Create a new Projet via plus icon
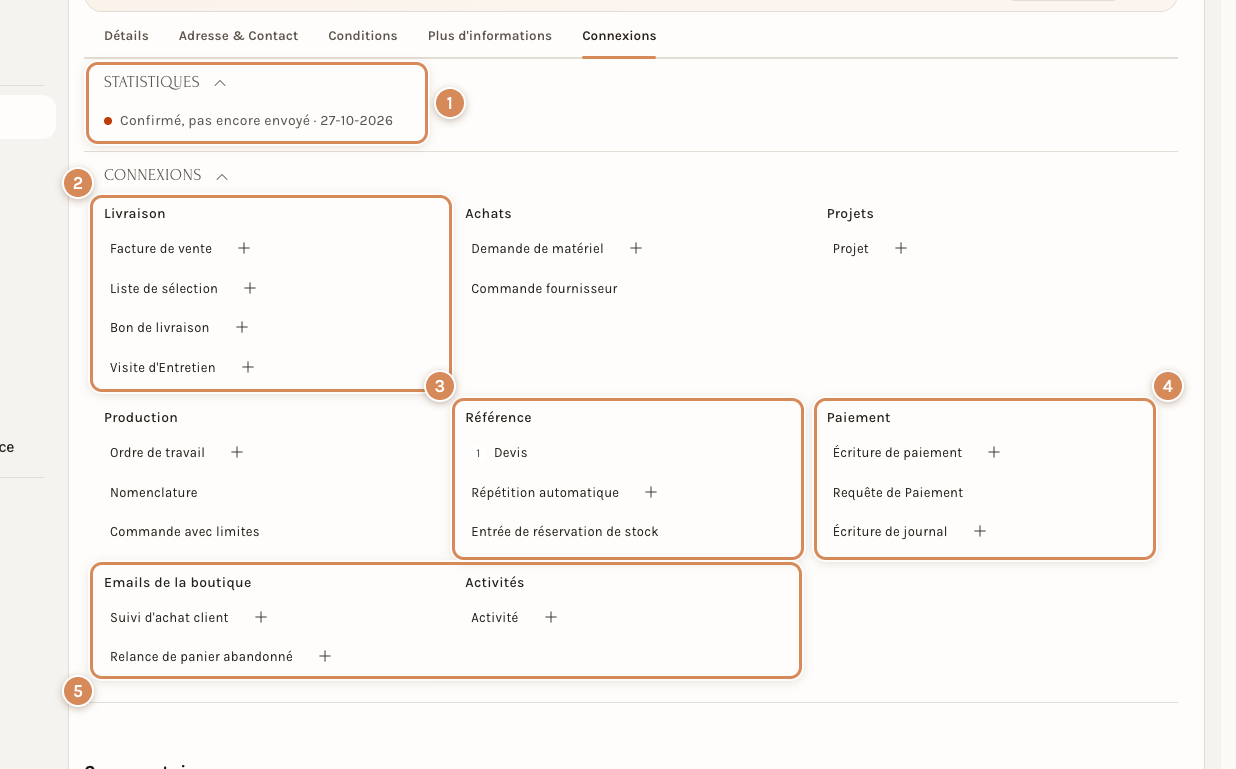The image size is (1236, 769). pyautogui.click(x=901, y=248)
